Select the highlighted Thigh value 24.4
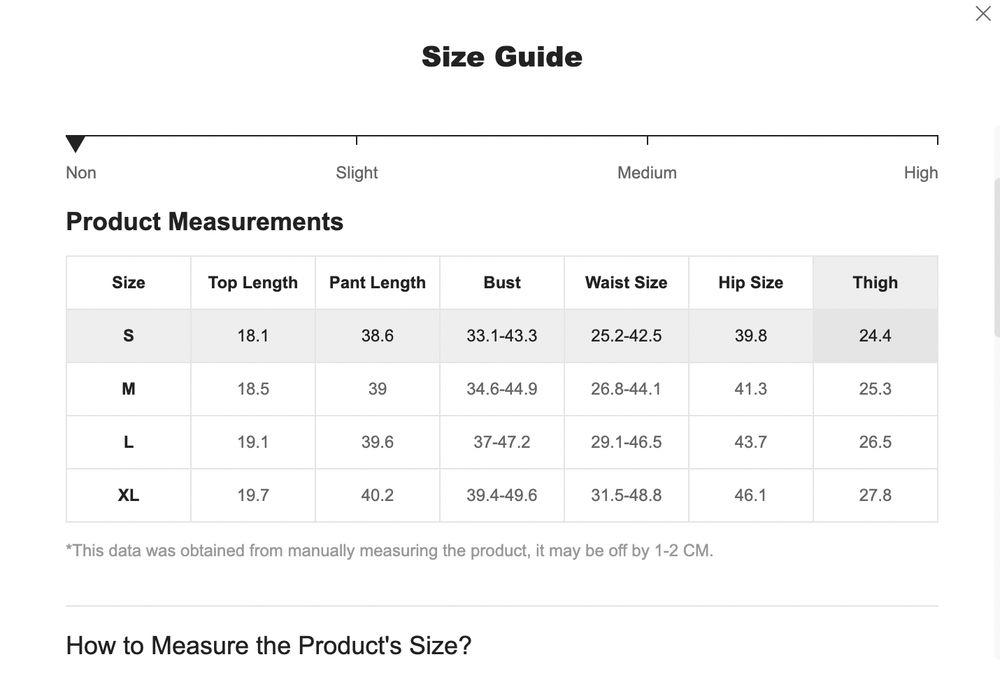 pyautogui.click(x=874, y=335)
